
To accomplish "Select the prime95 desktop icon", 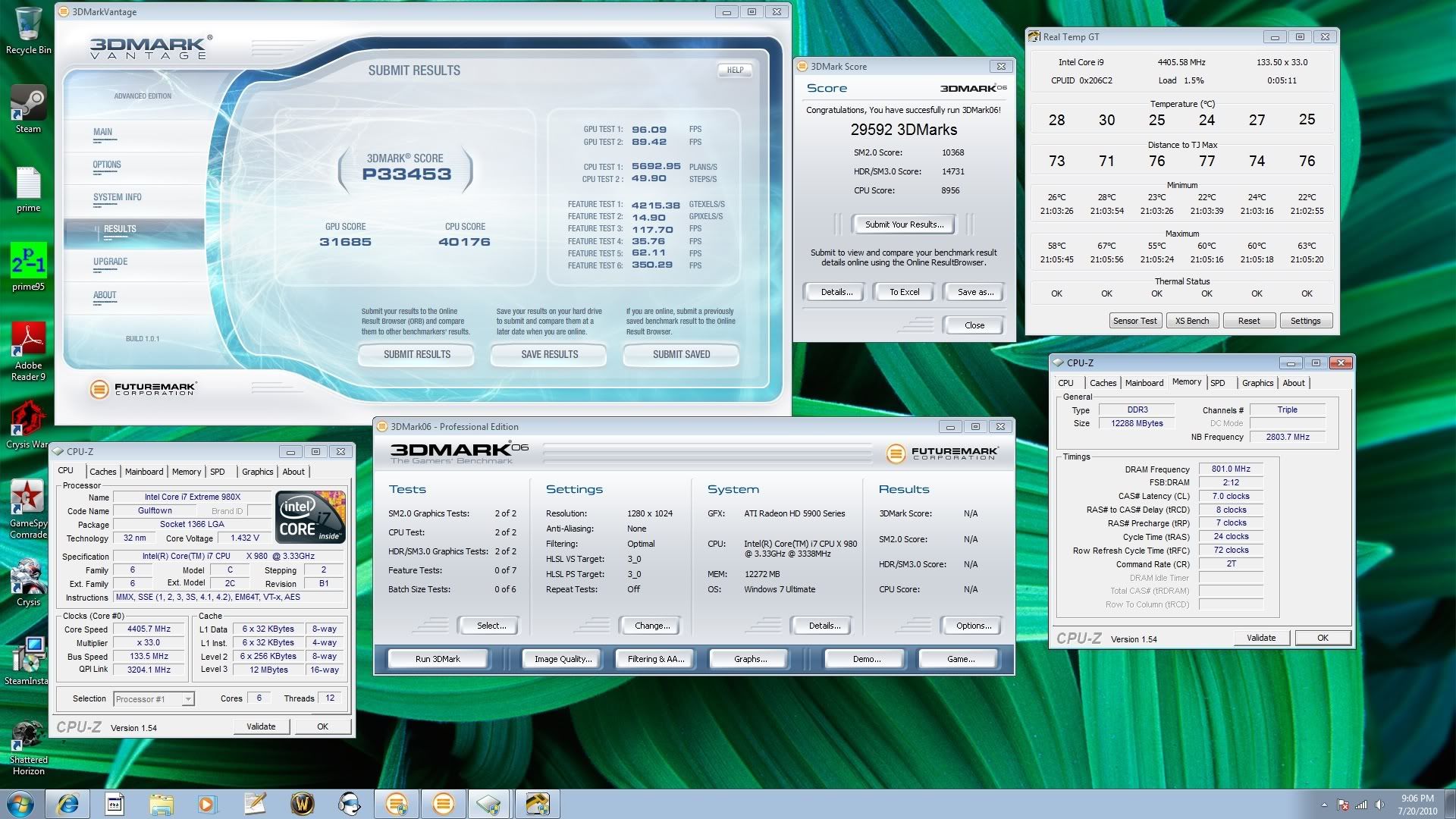I will click(x=28, y=266).
